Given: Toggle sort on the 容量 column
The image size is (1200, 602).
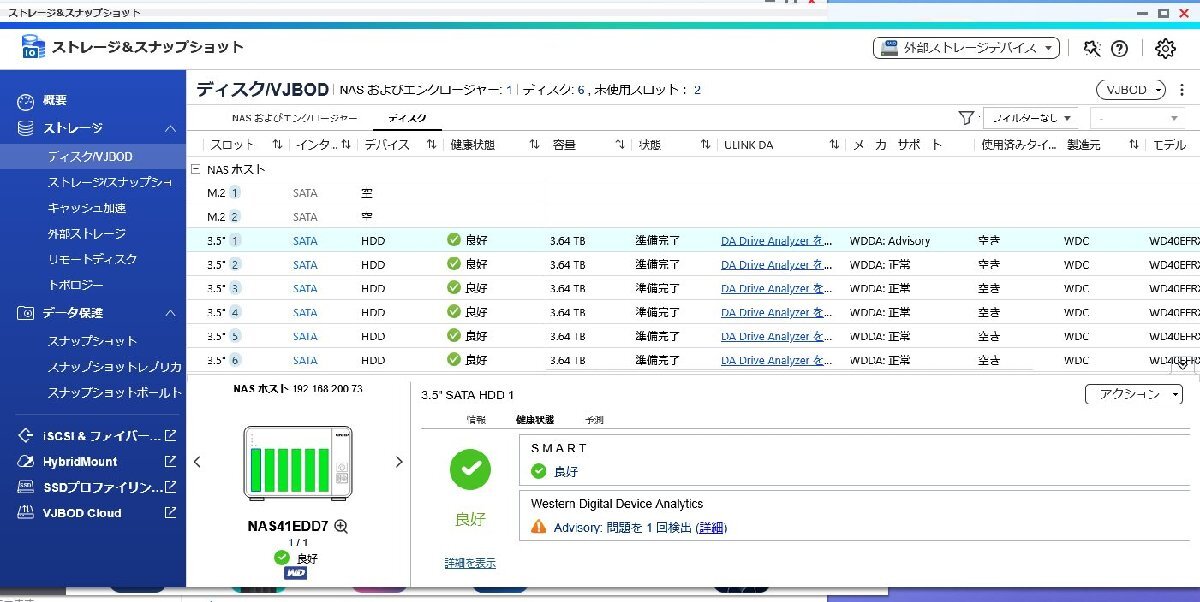Looking at the screenshot, I should point(619,143).
